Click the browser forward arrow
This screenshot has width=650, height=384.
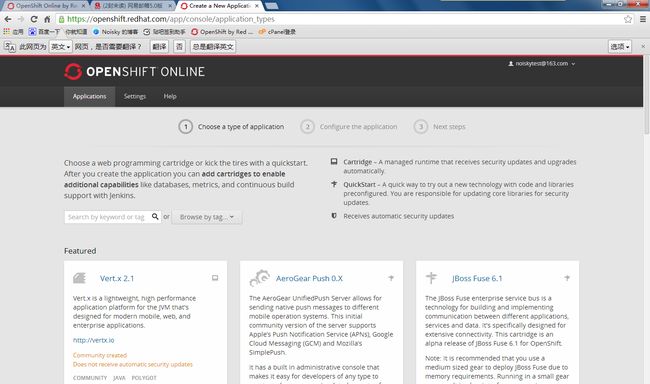click(21, 19)
